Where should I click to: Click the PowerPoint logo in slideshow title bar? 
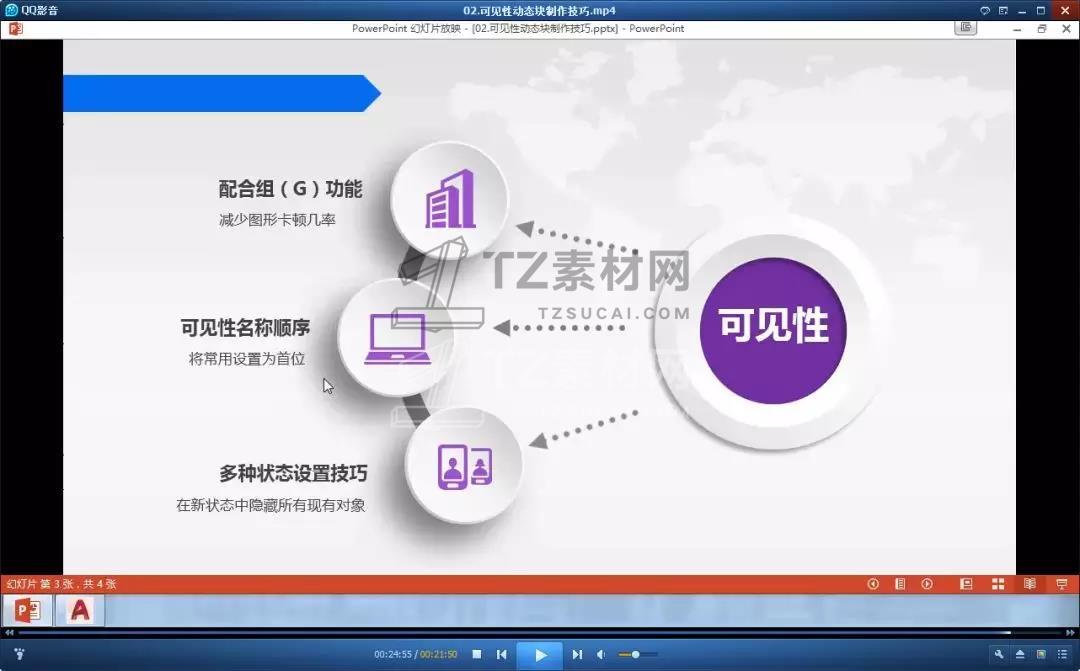click(16, 28)
